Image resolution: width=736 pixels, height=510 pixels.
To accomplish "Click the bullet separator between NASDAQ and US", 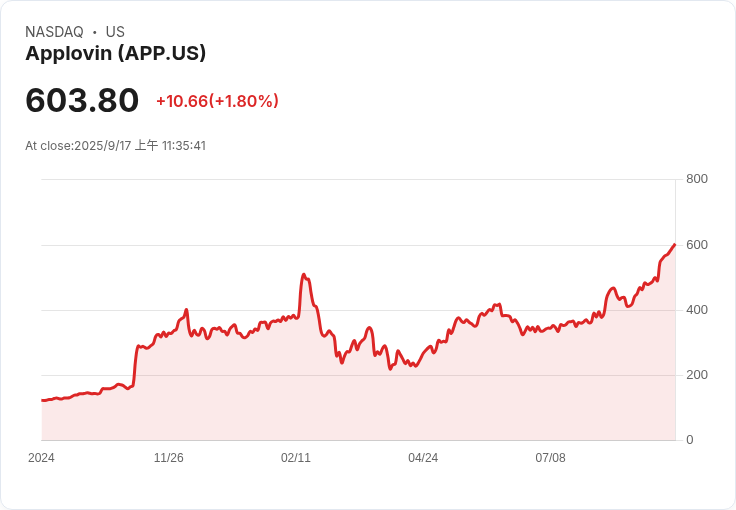I will coord(94,32).
